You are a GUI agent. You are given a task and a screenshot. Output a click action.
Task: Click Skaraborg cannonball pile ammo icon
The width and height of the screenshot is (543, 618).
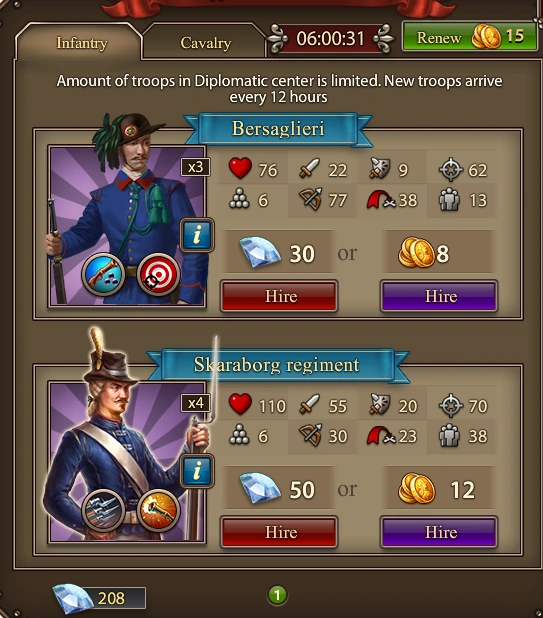coord(239,435)
